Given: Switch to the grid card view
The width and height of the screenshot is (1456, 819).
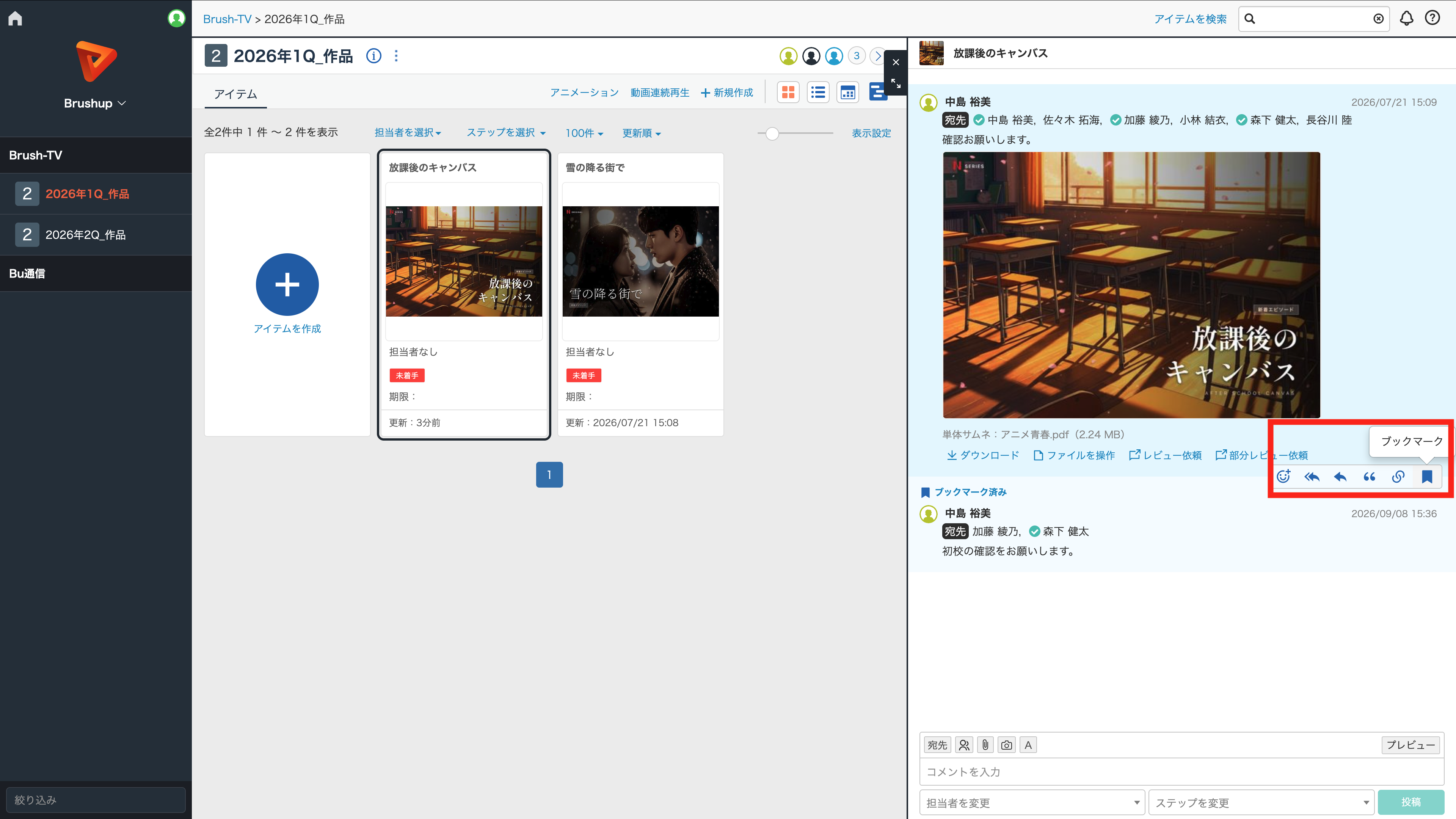Looking at the screenshot, I should (788, 92).
